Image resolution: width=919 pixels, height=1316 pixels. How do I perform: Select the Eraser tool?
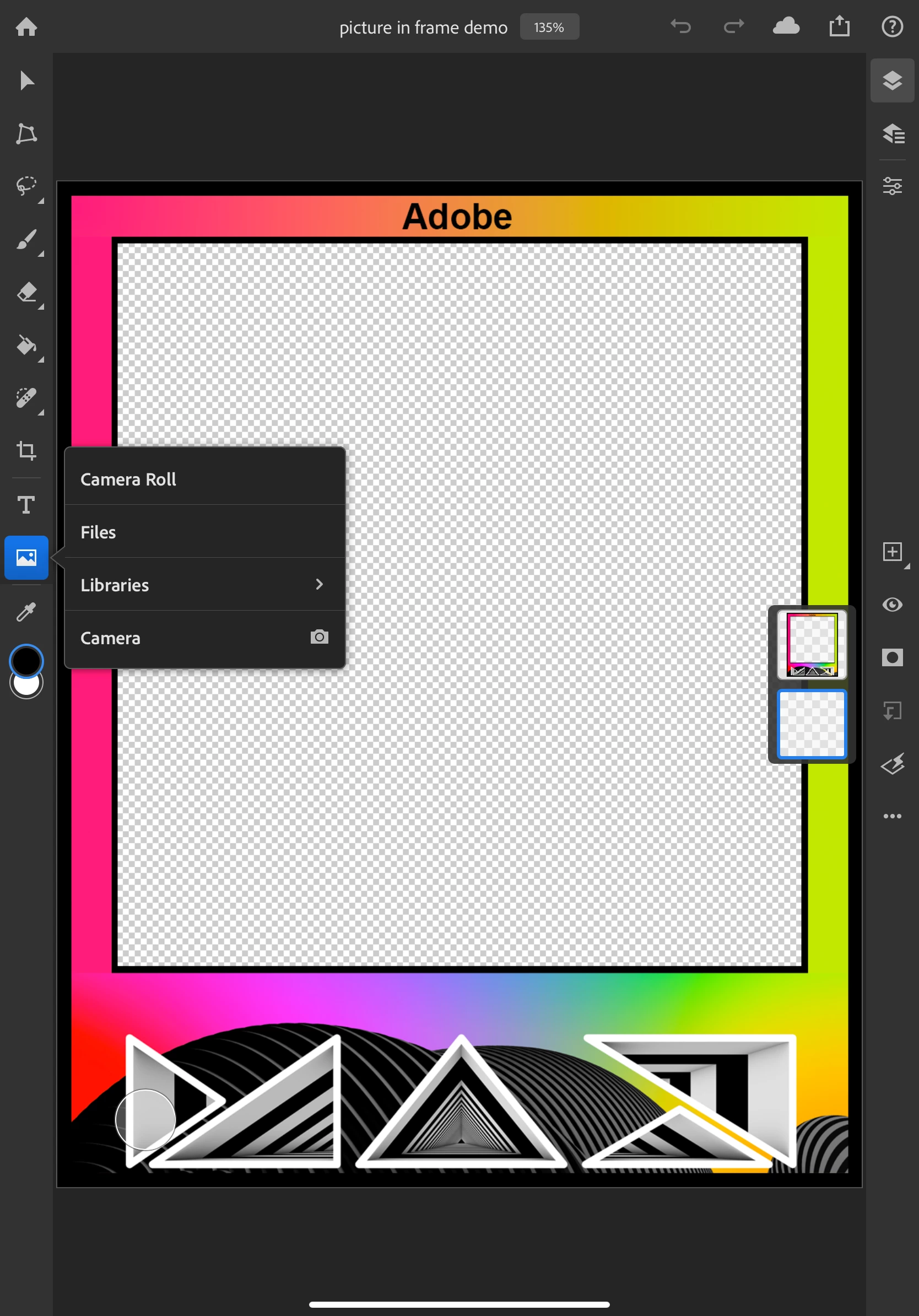[x=26, y=292]
